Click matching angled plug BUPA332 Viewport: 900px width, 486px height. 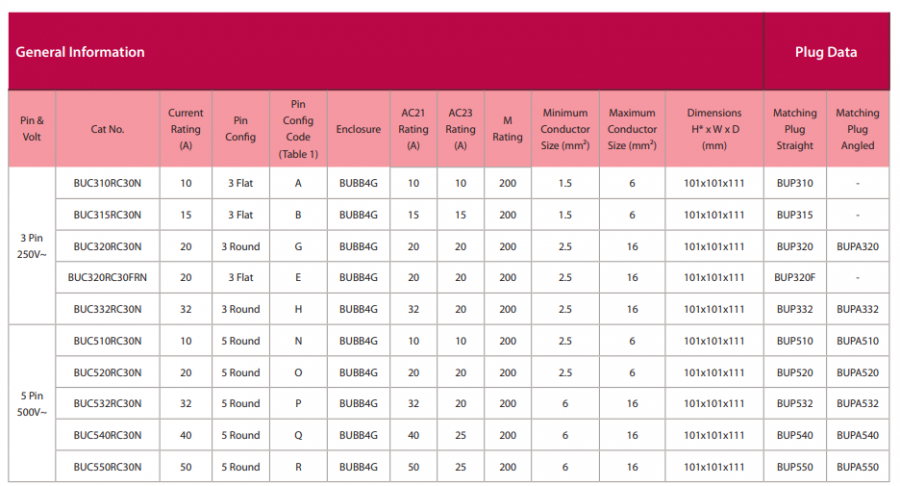pos(857,310)
